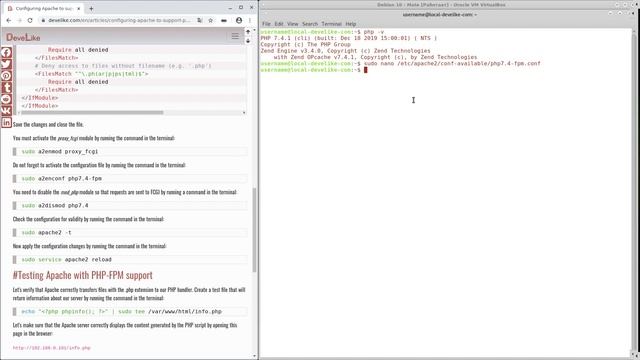Viewport: 640px width, 360px height.
Task: Reload the browser page
Action: 30,20
